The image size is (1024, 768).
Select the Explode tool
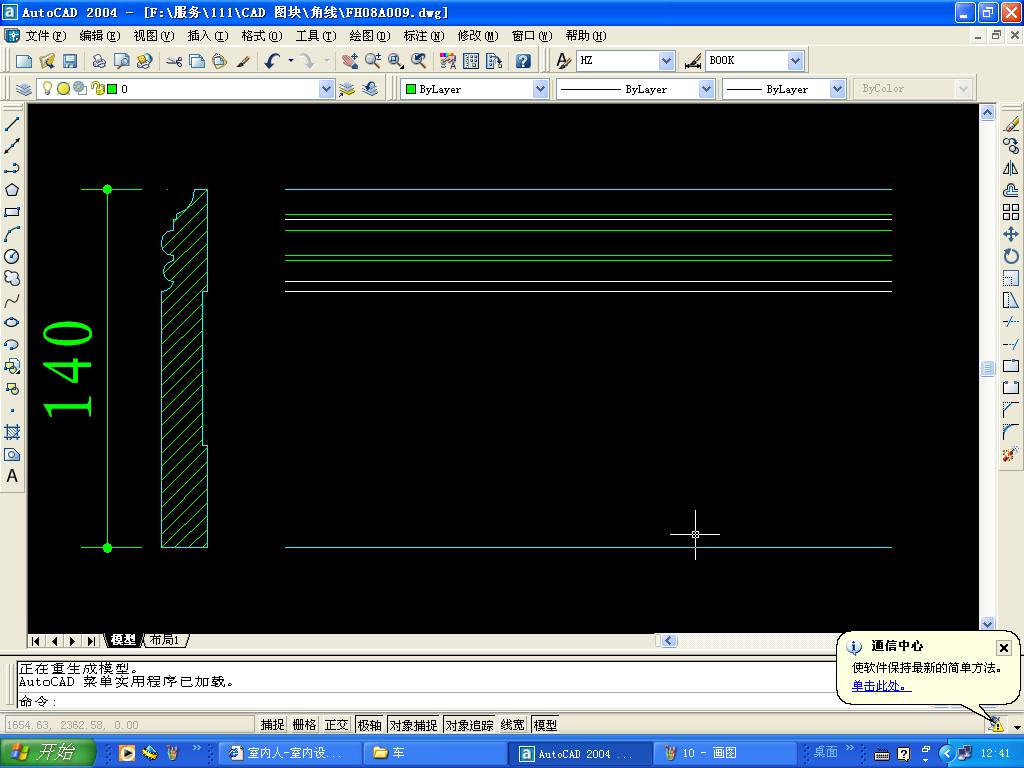pyautogui.click(x=1011, y=454)
